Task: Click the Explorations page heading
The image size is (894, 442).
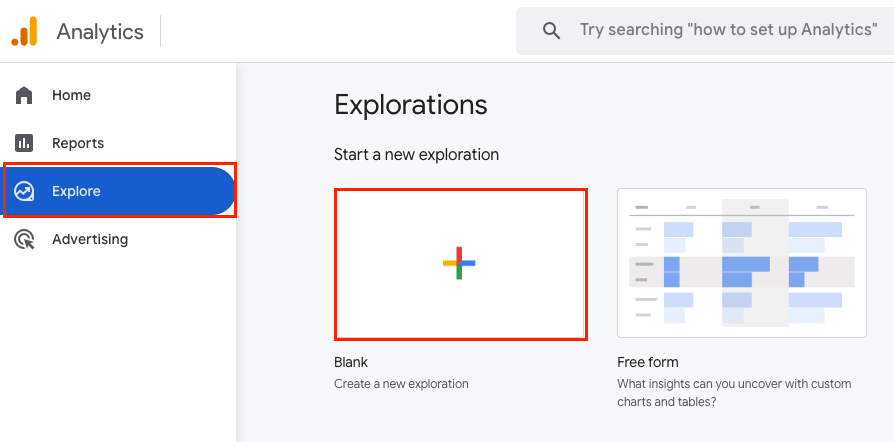Action: [x=410, y=105]
